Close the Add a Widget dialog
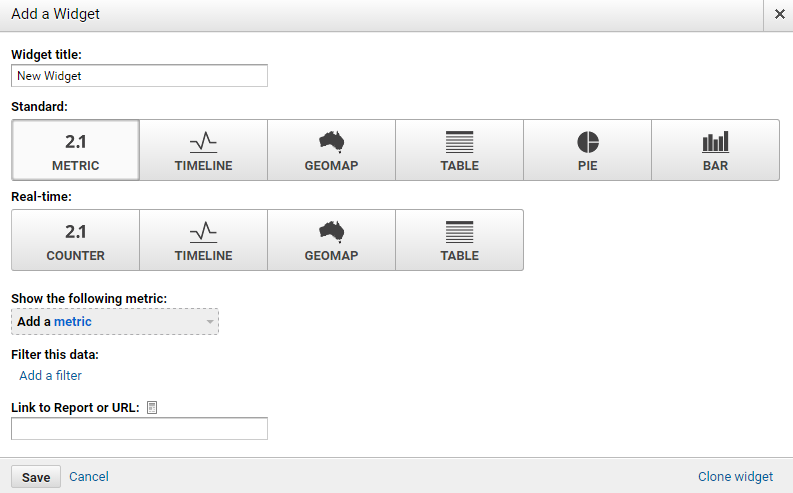The image size is (793, 493). coord(779,14)
